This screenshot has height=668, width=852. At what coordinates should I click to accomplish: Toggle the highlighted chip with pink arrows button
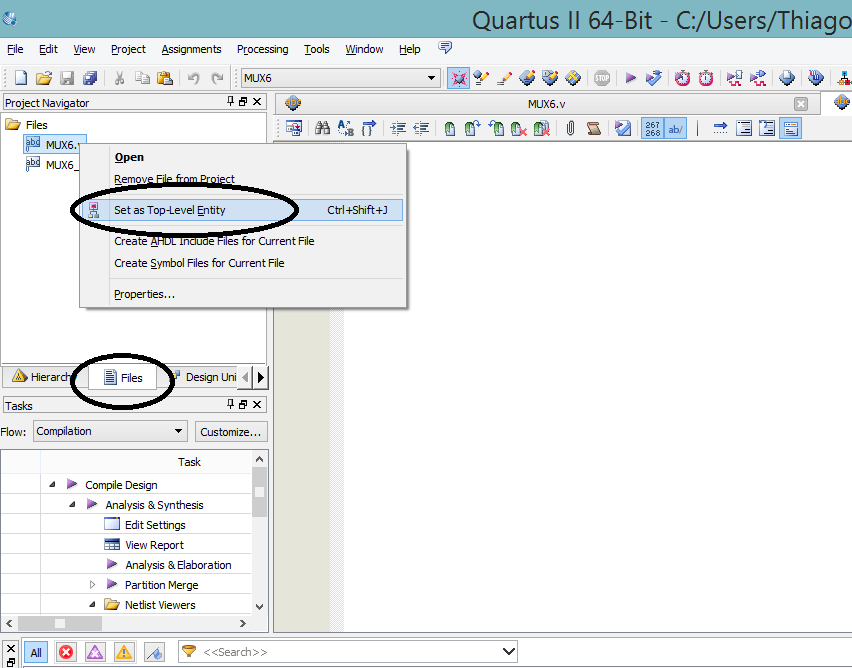[459, 78]
